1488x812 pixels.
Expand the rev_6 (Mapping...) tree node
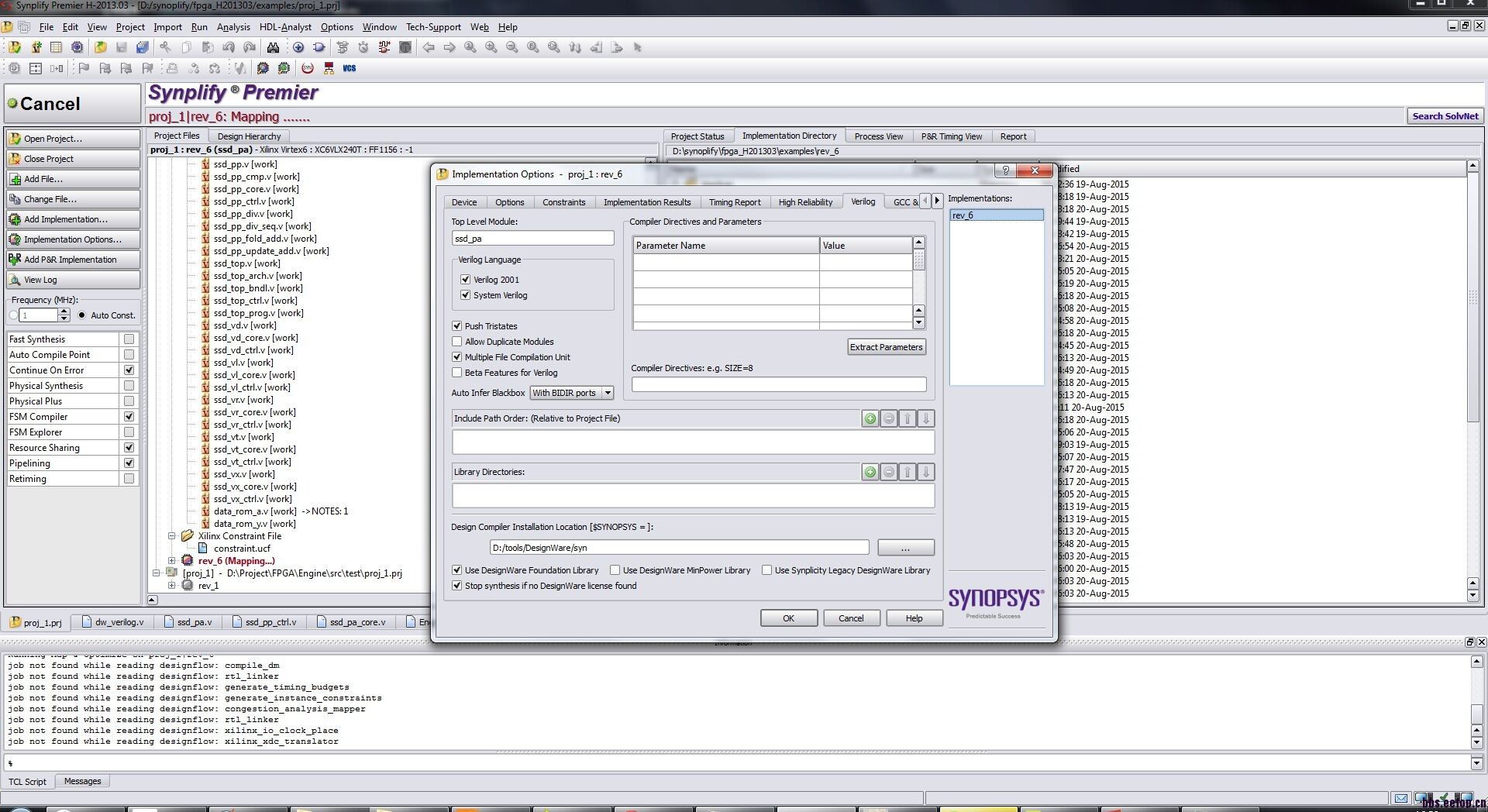[172, 561]
